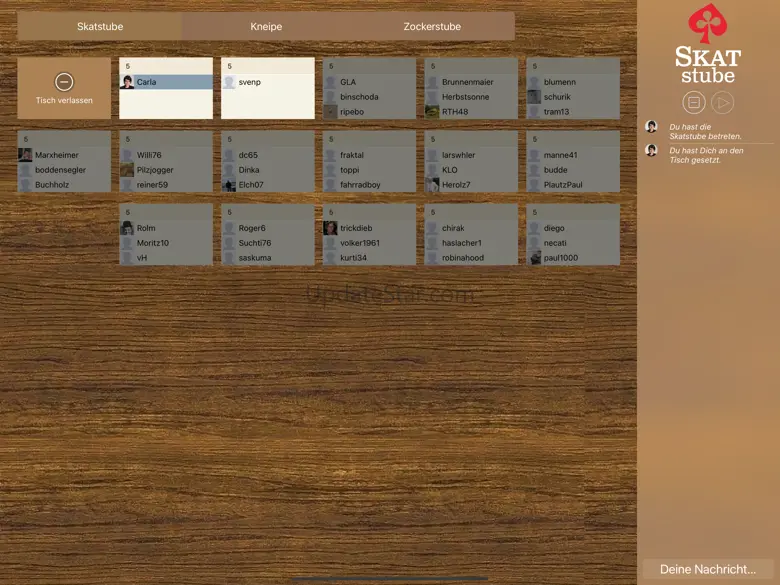Click player KLO

pos(471,170)
